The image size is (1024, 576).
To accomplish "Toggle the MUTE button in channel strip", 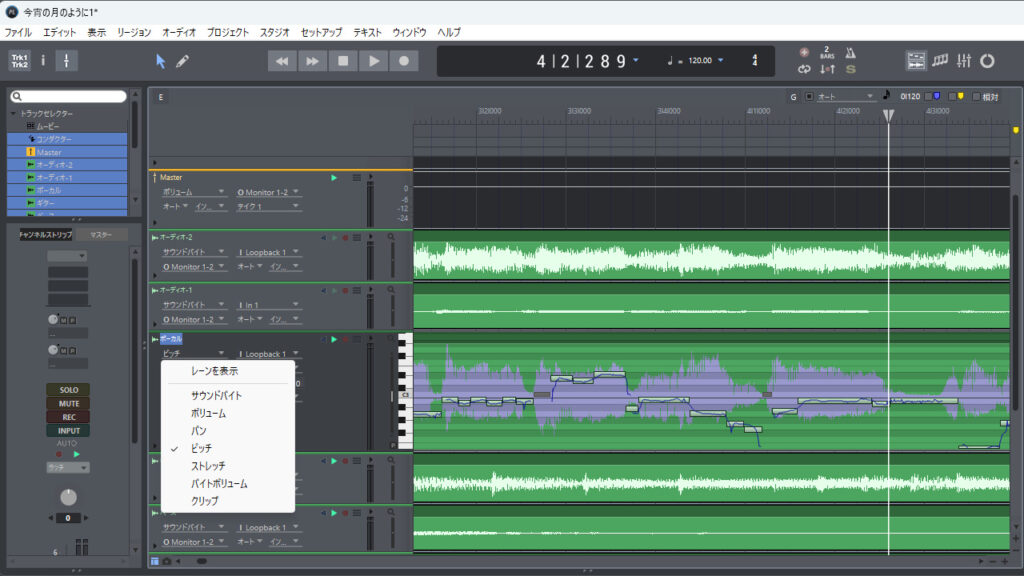I will pyautogui.click(x=68, y=403).
